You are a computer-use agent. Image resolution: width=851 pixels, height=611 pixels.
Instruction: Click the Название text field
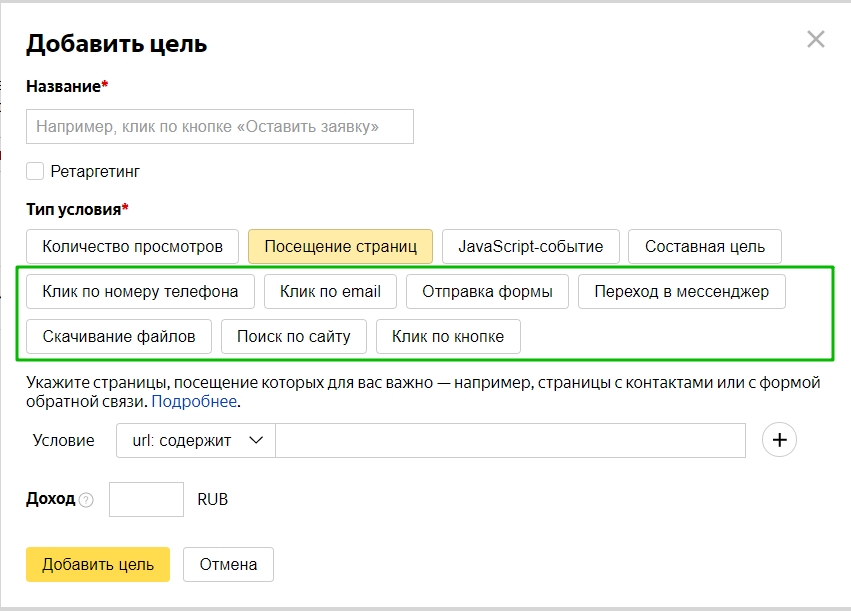(x=220, y=126)
